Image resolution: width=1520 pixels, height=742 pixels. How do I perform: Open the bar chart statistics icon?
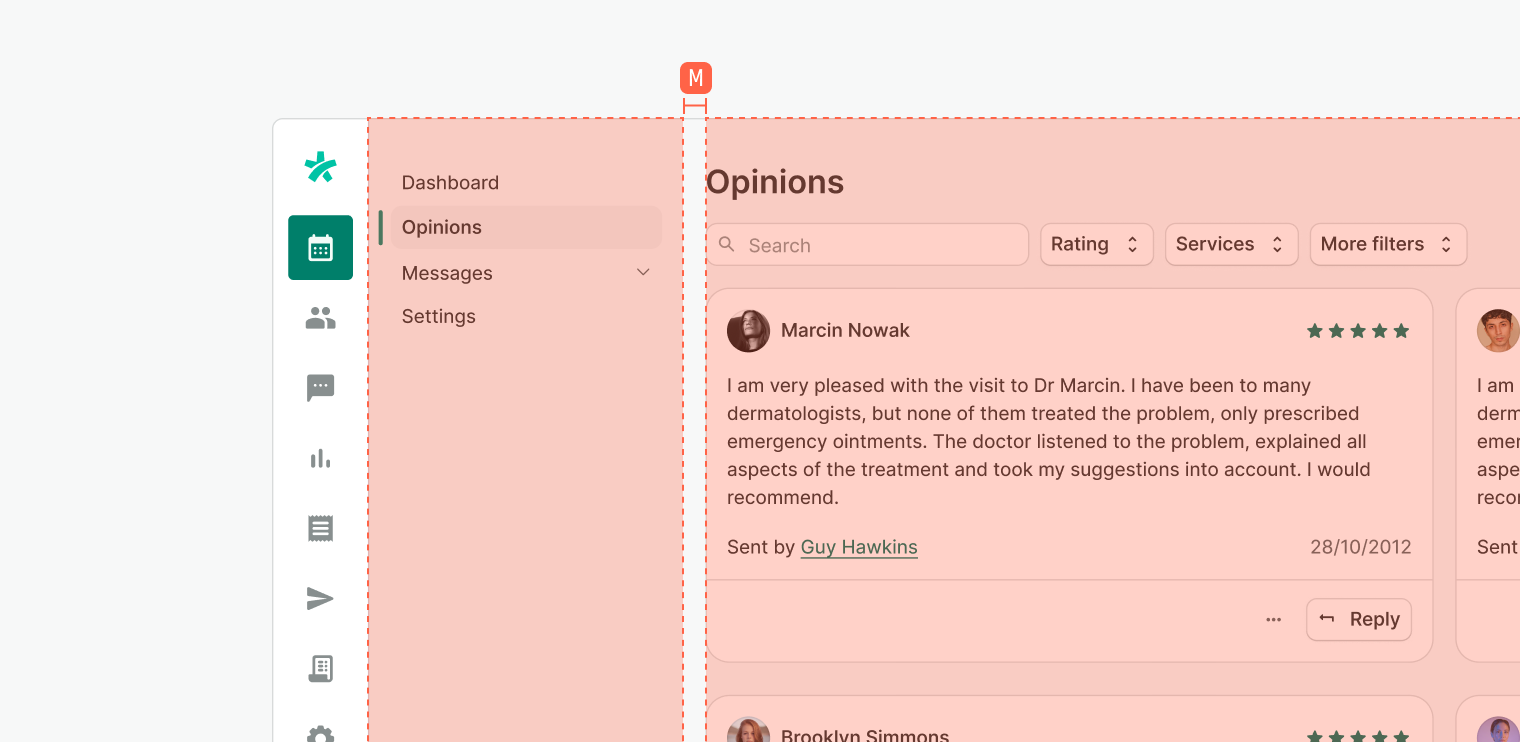320,458
